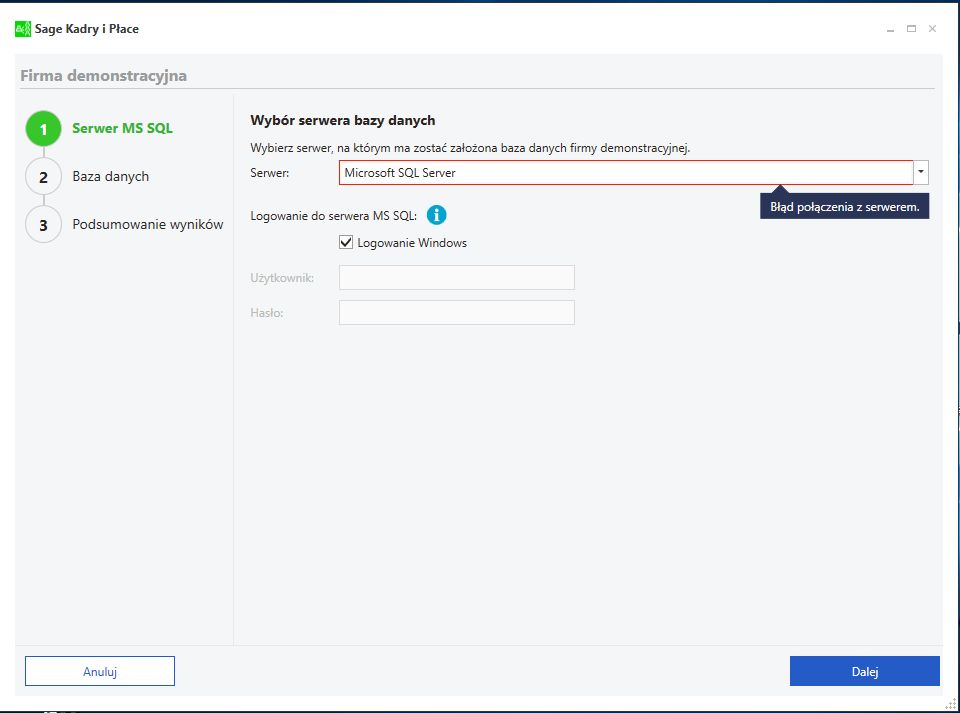Go to the Baza danych step label

[x=111, y=176]
